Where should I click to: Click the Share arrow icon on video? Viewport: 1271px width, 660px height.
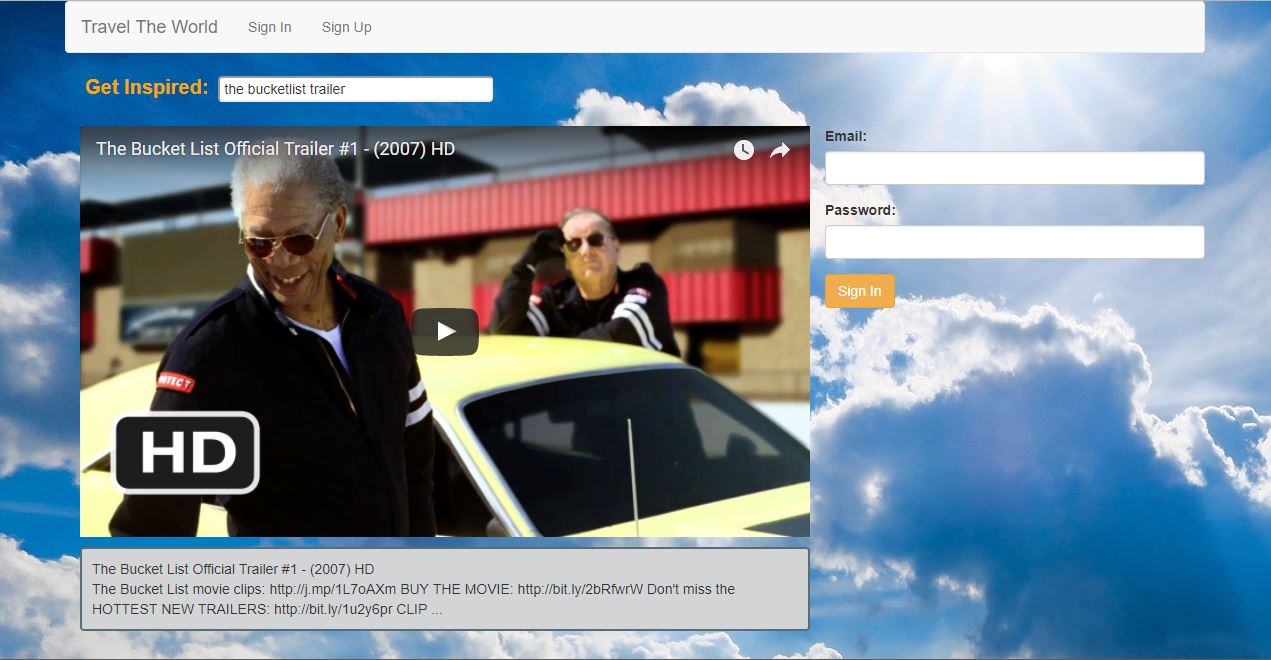(780, 150)
